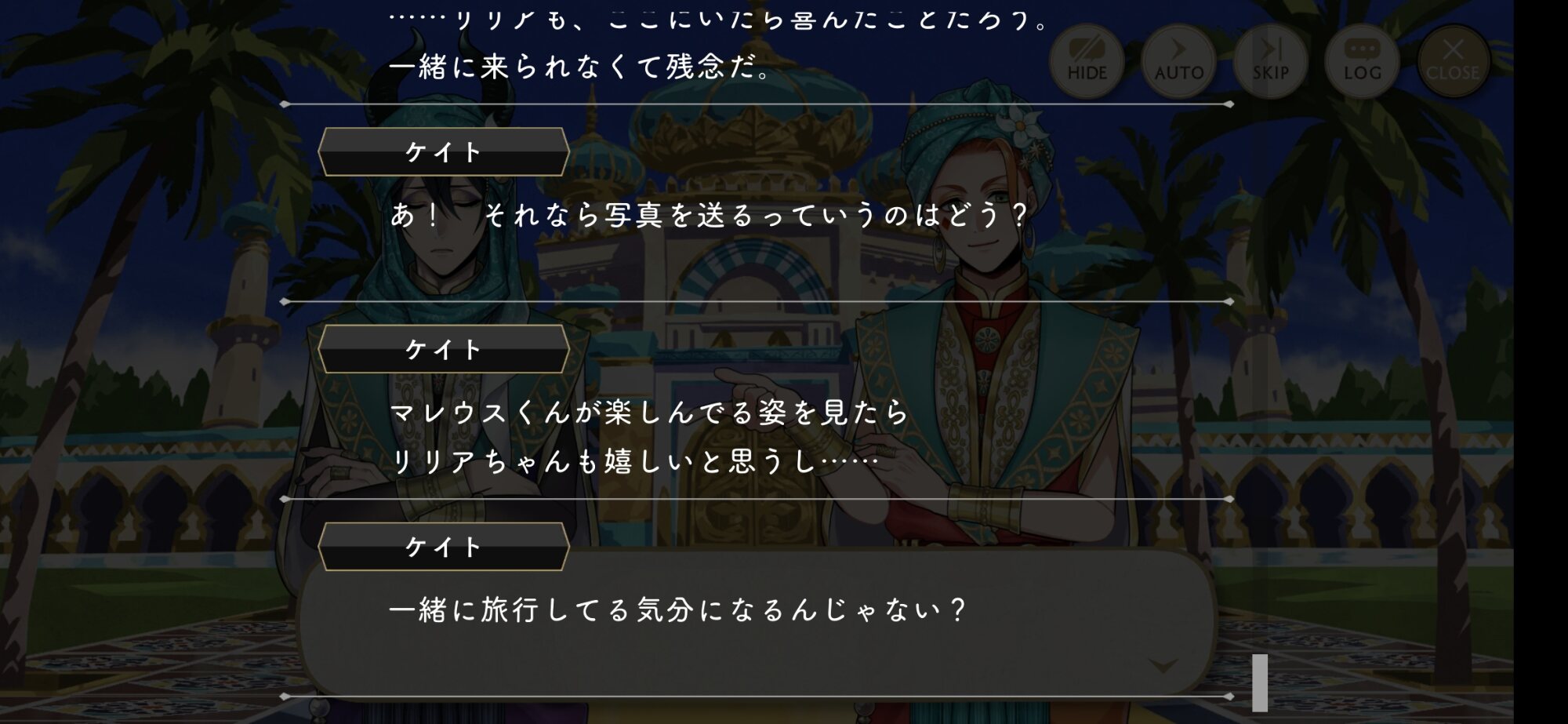
Task: Hide the dialogue interface with HIDE
Action: click(x=1087, y=61)
